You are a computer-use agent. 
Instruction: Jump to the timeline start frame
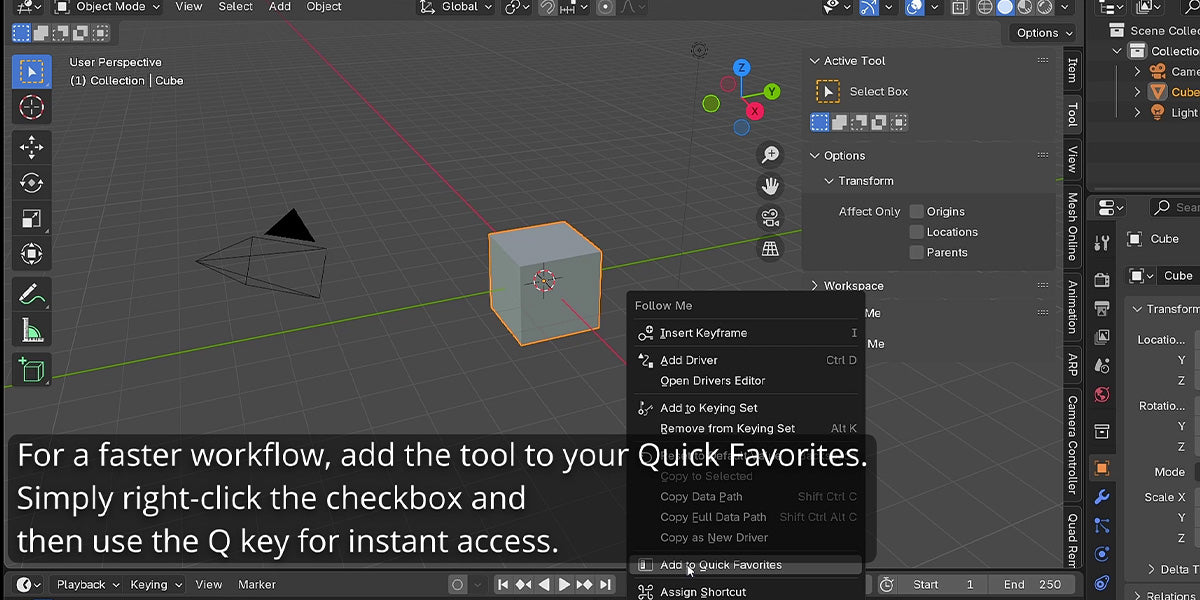(503, 584)
